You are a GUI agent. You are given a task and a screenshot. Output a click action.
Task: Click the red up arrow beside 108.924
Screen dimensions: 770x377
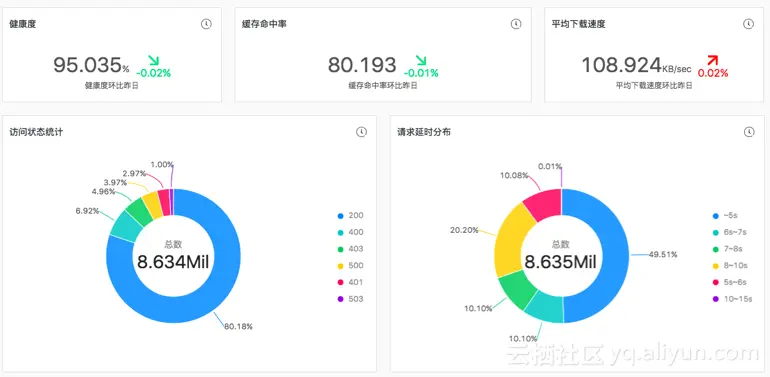coord(713,60)
